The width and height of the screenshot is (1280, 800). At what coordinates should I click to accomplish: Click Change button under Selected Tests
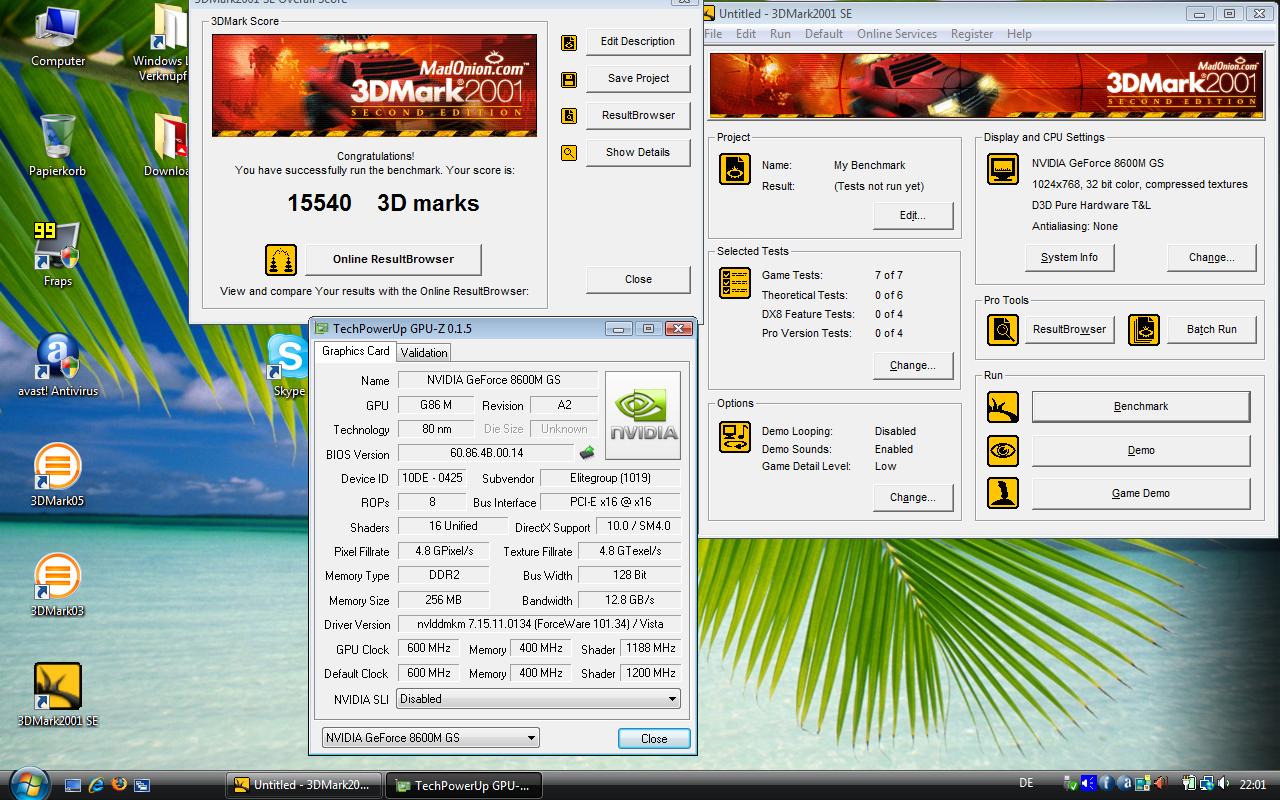pos(912,366)
